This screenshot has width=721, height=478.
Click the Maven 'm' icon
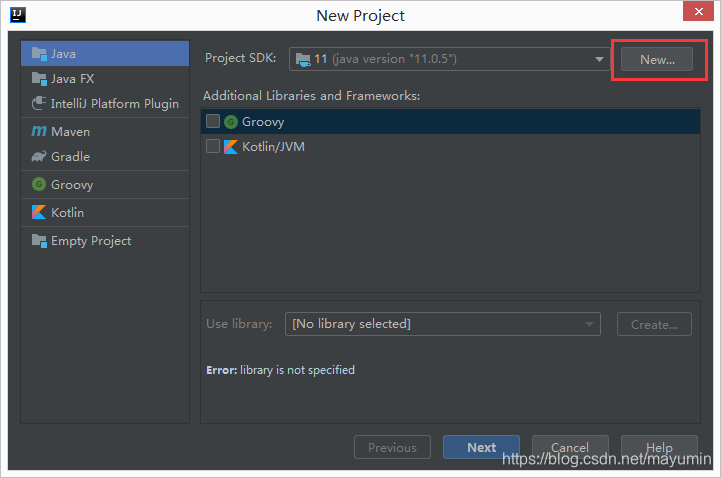[x=39, y=131]
